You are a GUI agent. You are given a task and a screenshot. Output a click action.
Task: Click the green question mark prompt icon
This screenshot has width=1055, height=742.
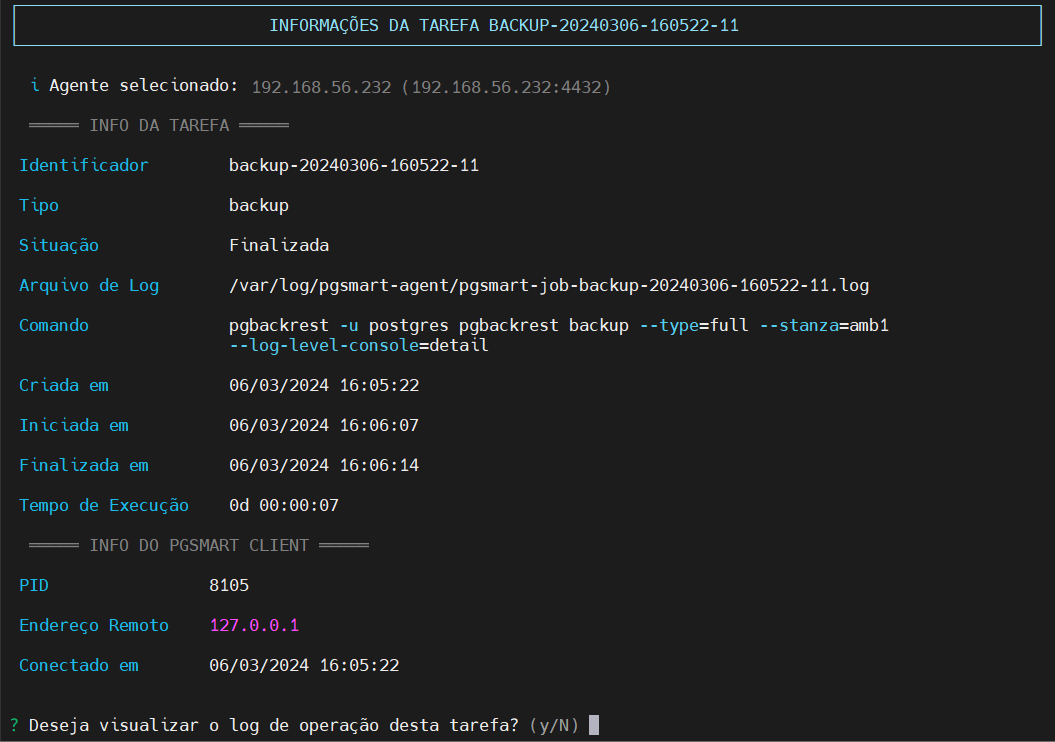(x=14, y=726)
